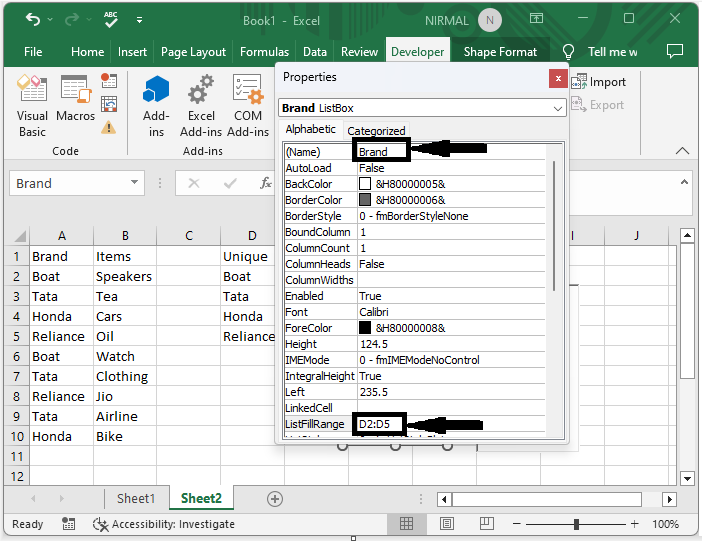Viewport: 702px width, 541px height.
Task: Switch to the Sheet1 tab
Action: 136,498
